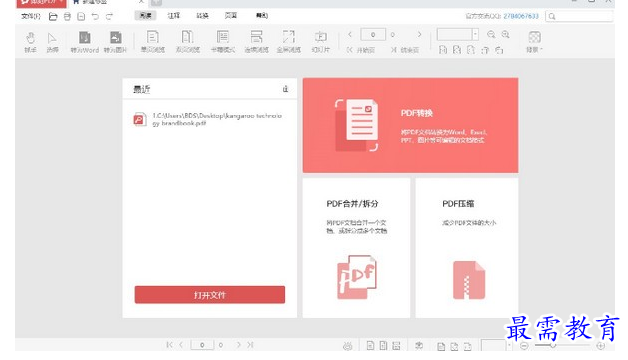628x360 pixels.
Task: Click minus button beside zoom slider
Action: point(524,346)
